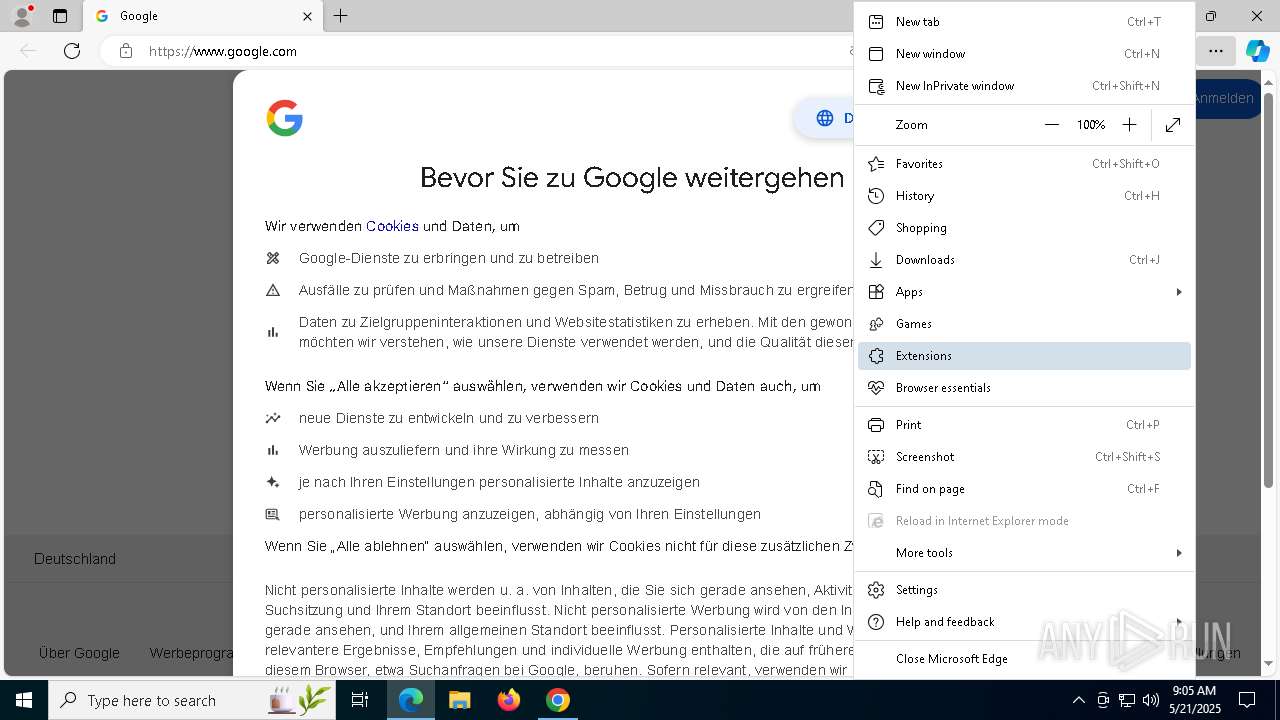Image resolution: width=1280 pixels, height=720 pixels.
Task: Open Task View on taskbar
Action: pos(360,700)
